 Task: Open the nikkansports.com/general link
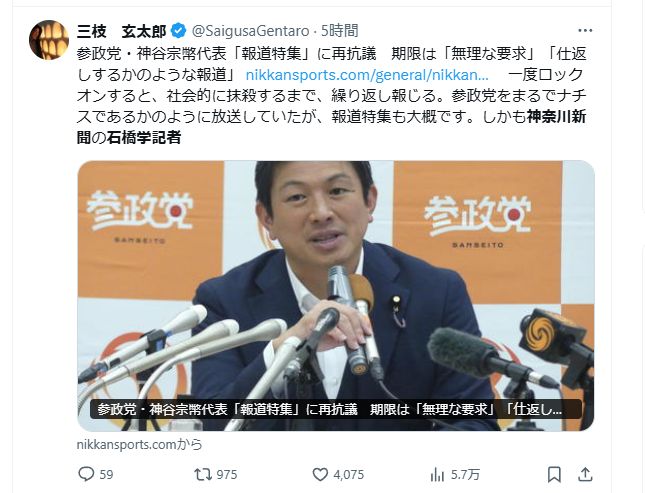367,75
